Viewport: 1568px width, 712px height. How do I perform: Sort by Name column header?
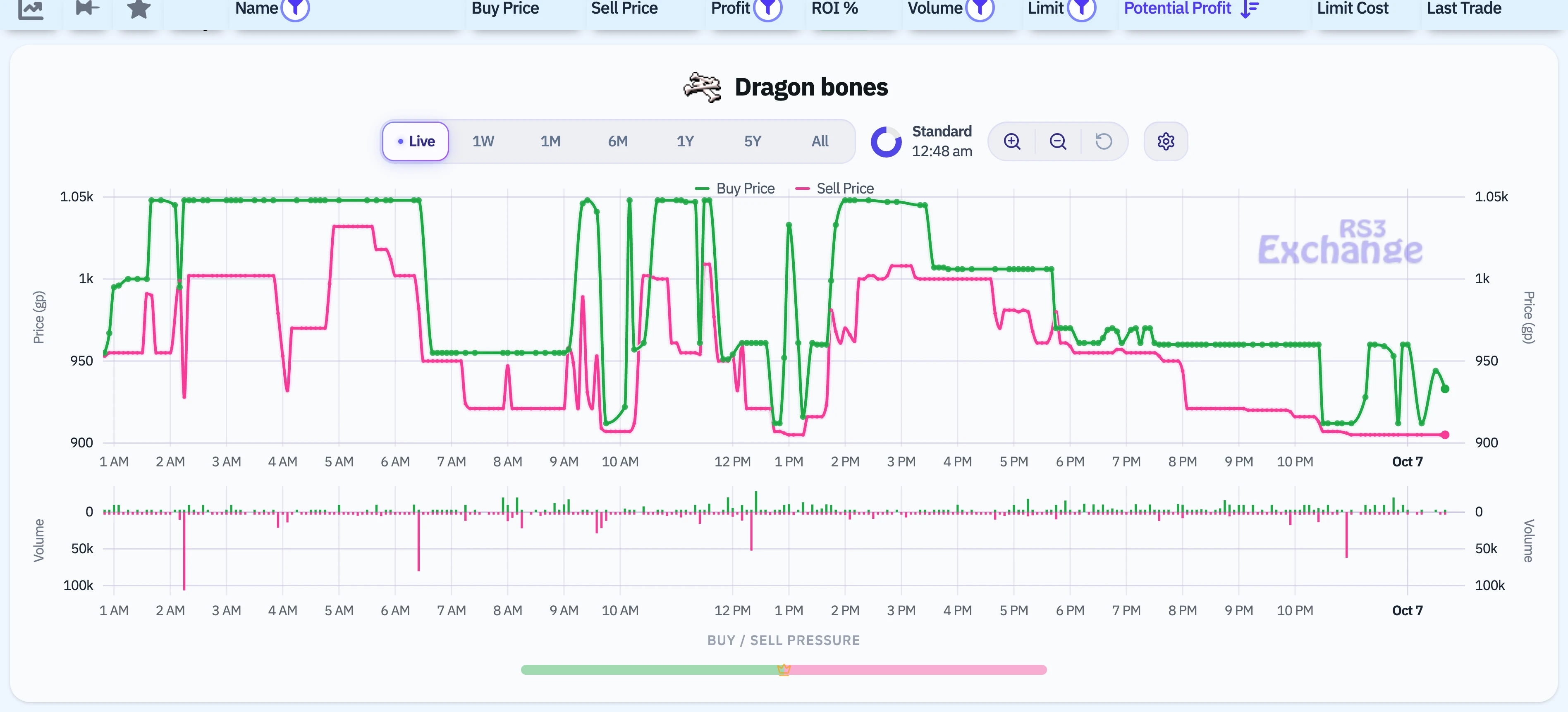[x=256, y=8]
